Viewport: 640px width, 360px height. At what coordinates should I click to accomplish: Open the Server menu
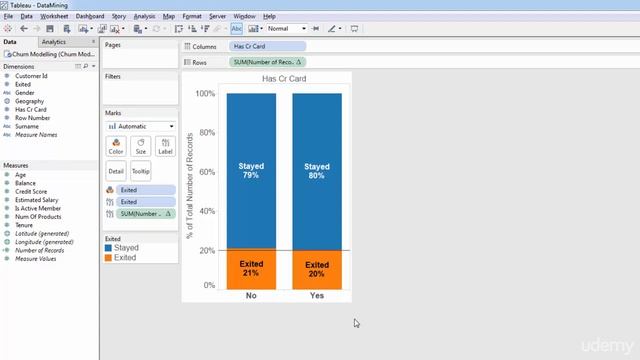pos(217,16)
